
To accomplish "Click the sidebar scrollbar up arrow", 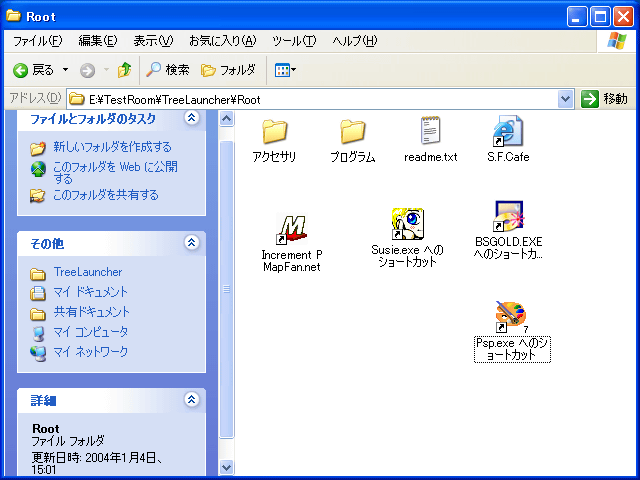I will pyautogui.click(x=227, y=119).
